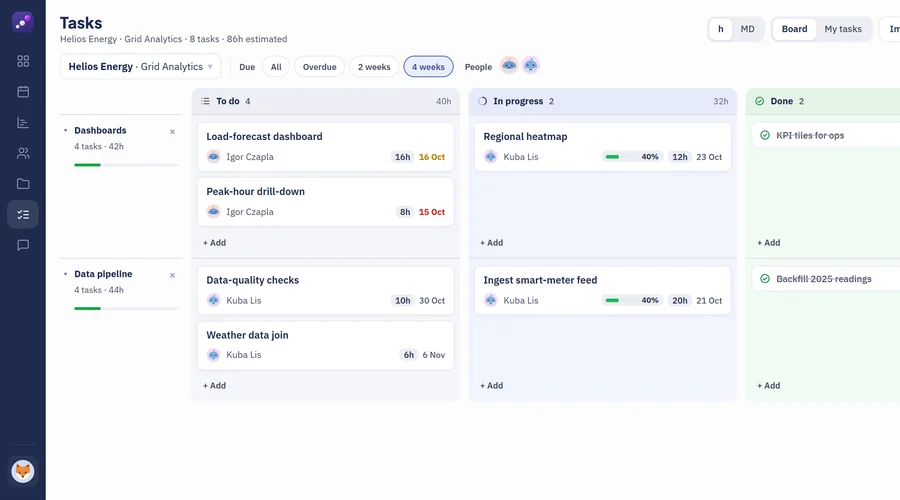The image size is (900, 500).
Task: Filter by first person avatar
Action: pos(509,65)
